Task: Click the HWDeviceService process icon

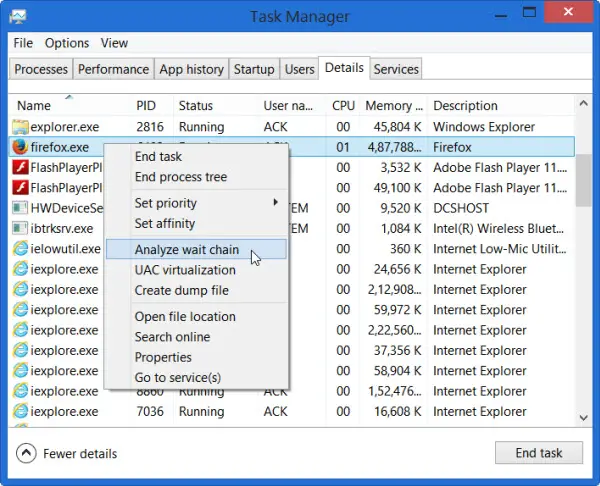Action: pos(20,208)
